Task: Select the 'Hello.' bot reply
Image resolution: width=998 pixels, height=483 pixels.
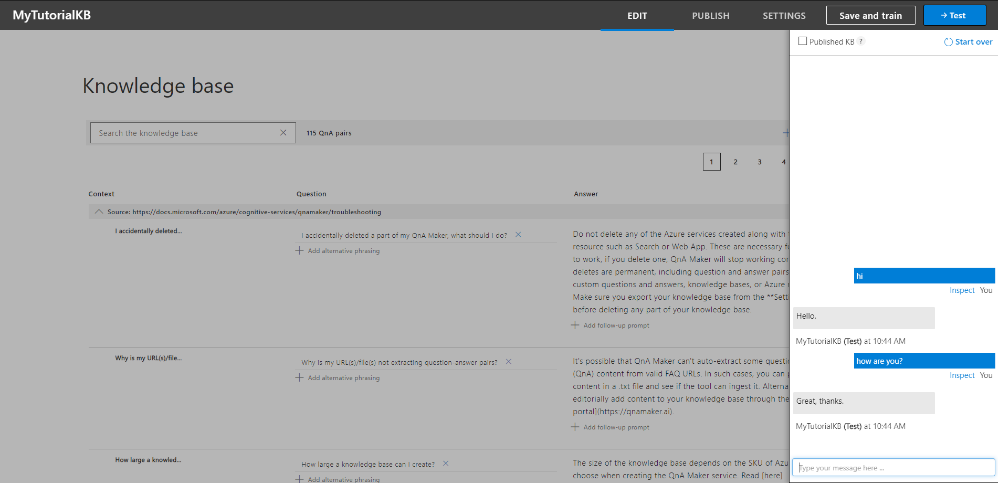Action: coord(864,318)
